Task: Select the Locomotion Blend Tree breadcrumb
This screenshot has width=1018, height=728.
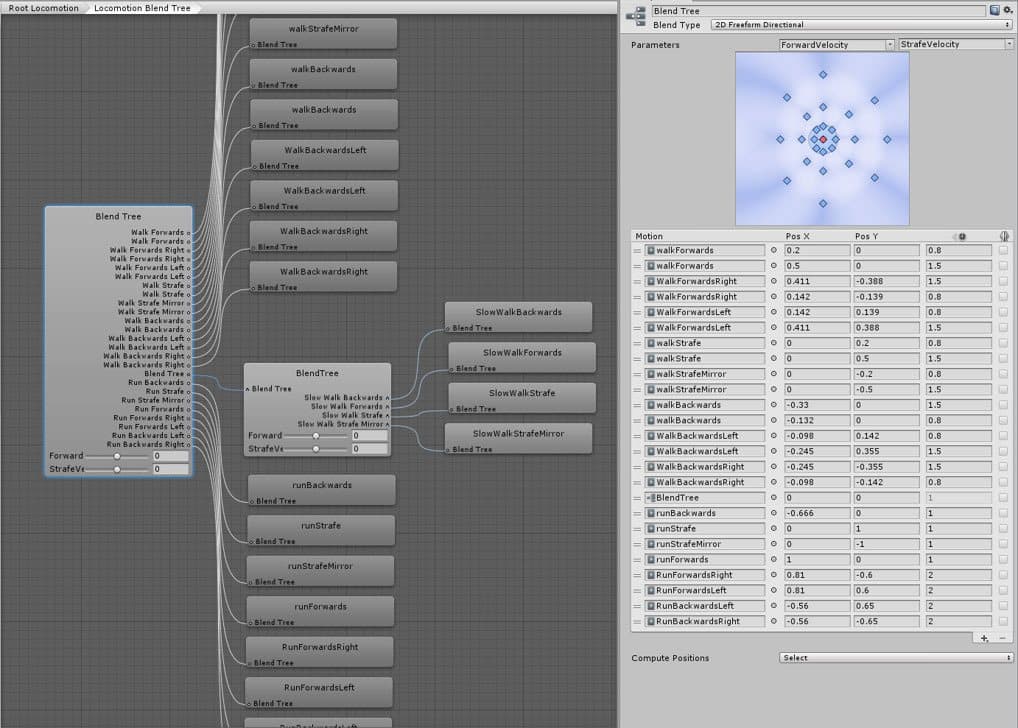Action: pyautogui.click(x=140, y=7)
